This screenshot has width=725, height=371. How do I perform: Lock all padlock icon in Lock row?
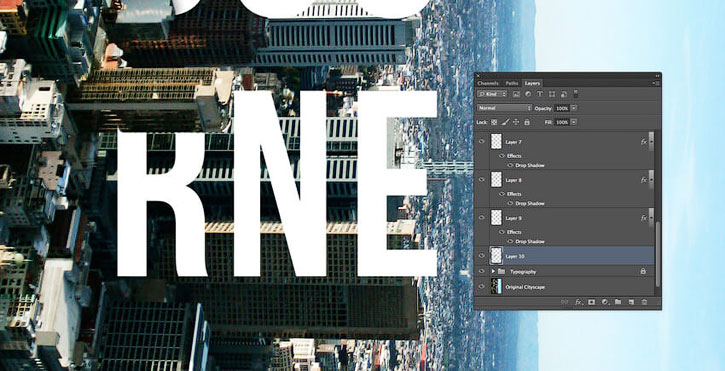[527, 122]
